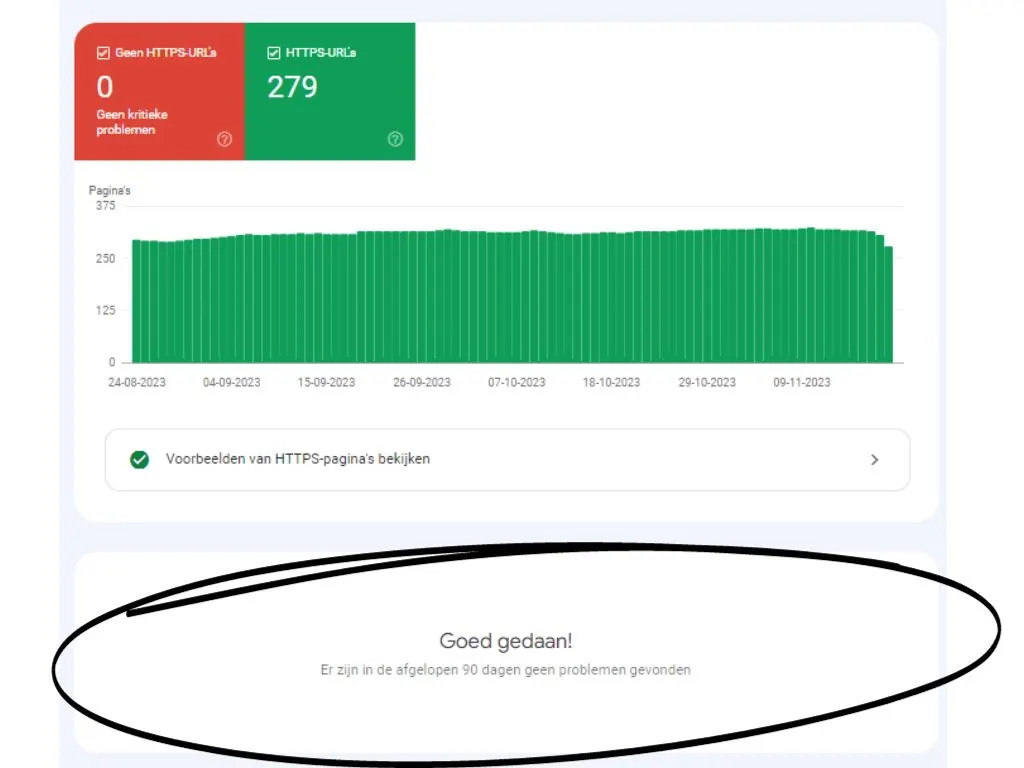Click the 15-09-2023 date label
The width and height of the screenshot is (1024, 768).
[327, 383]
